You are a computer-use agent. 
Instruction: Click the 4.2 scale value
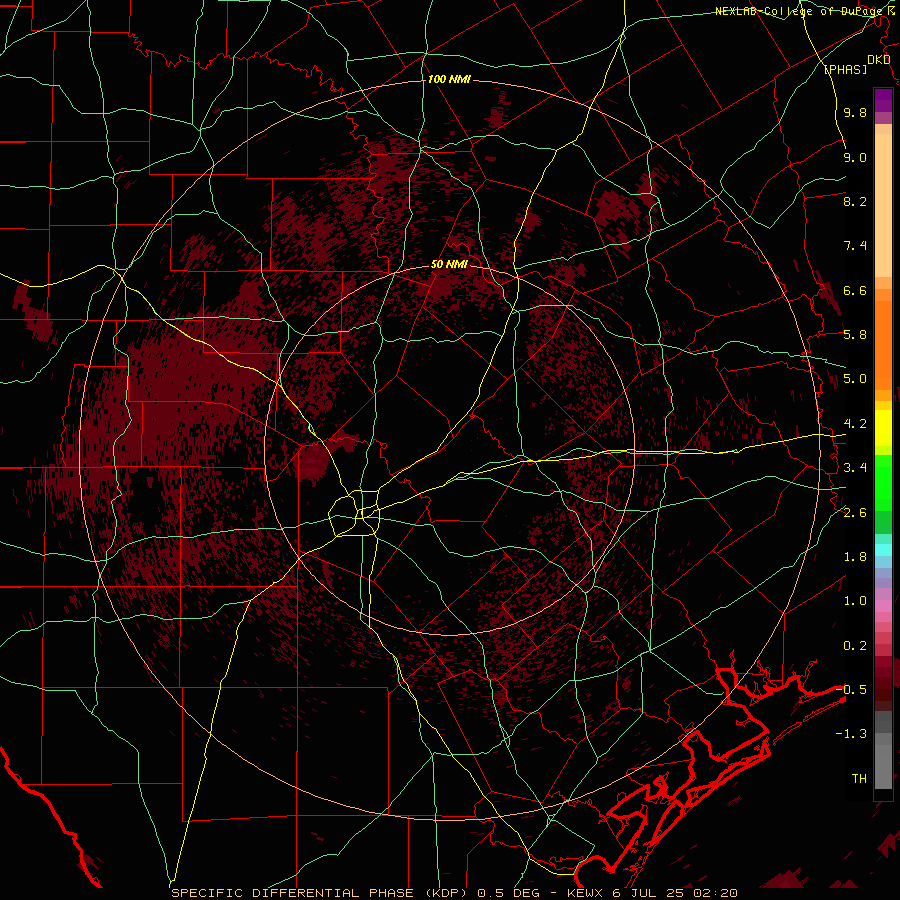pos(855,424)
